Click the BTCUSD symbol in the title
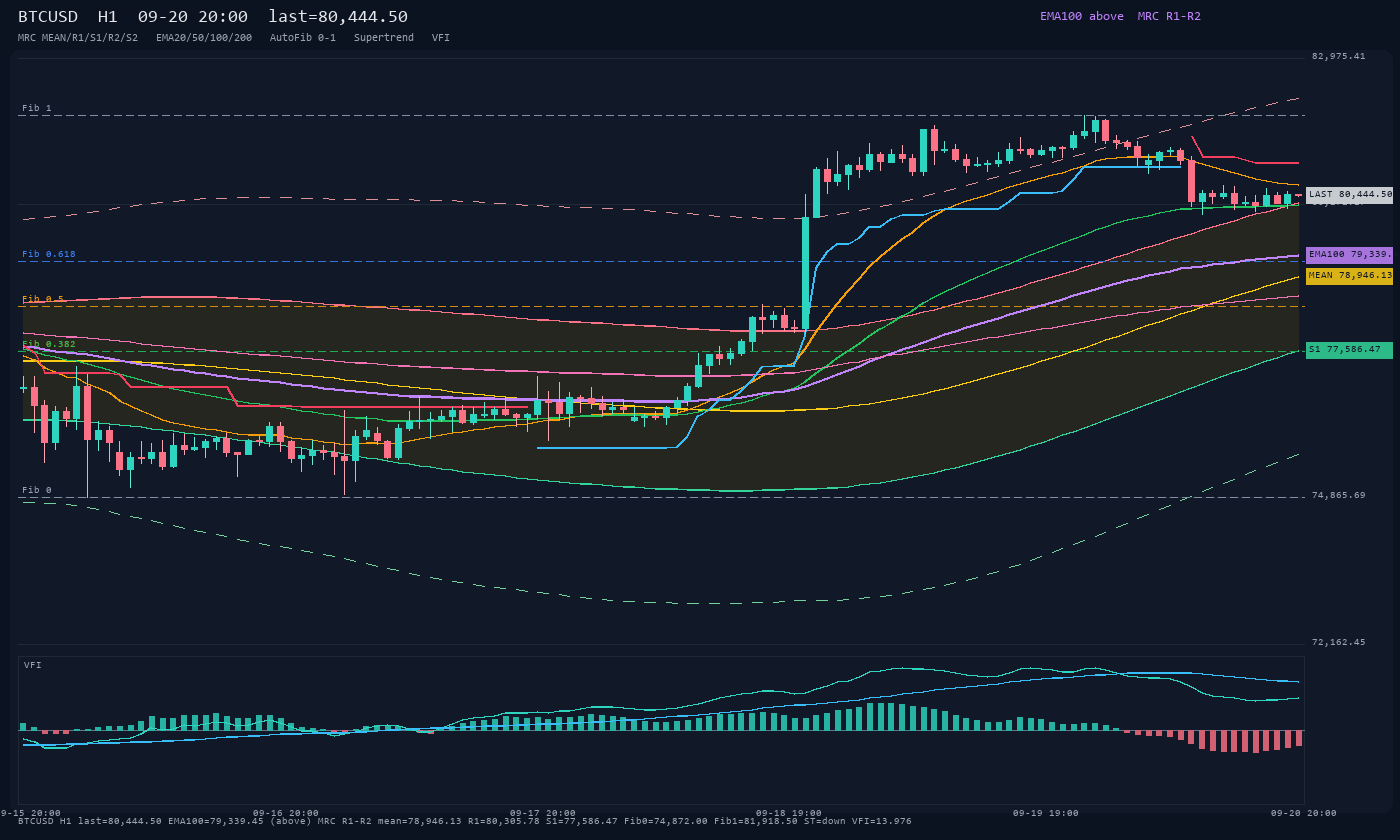The height and width of the screenshot is (840, 1400). 48,17
